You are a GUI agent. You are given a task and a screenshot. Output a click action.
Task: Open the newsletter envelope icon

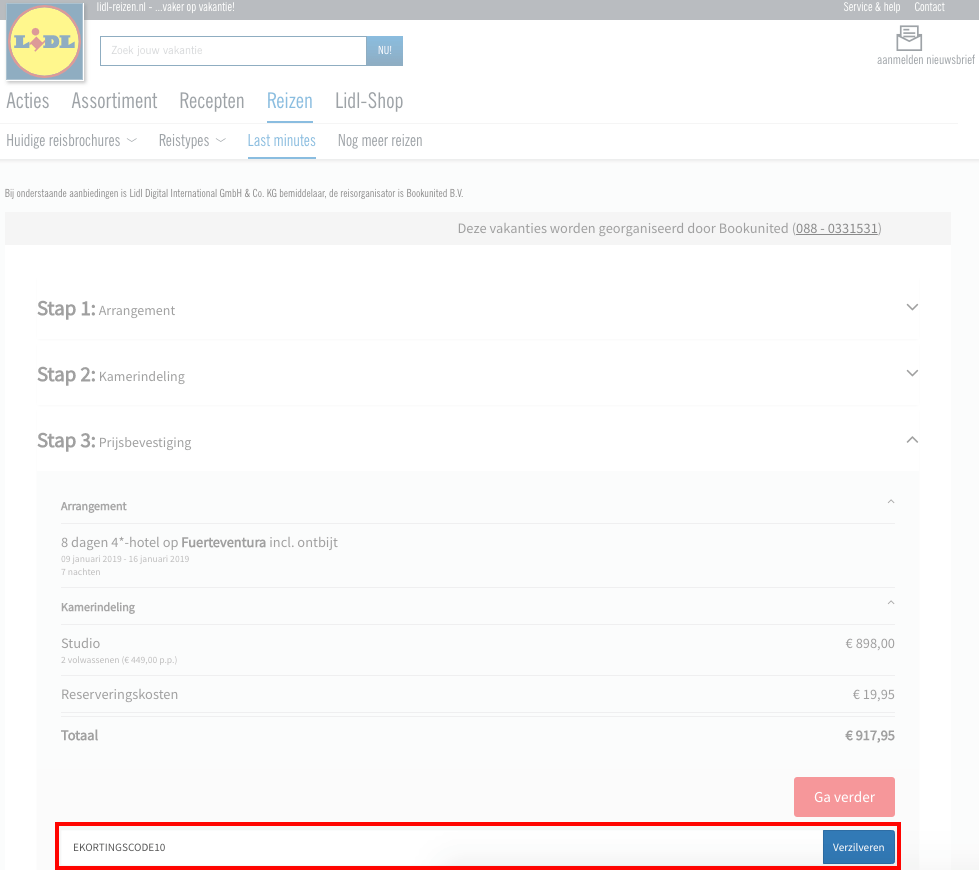pyautogui.click(x=908, y=37)
